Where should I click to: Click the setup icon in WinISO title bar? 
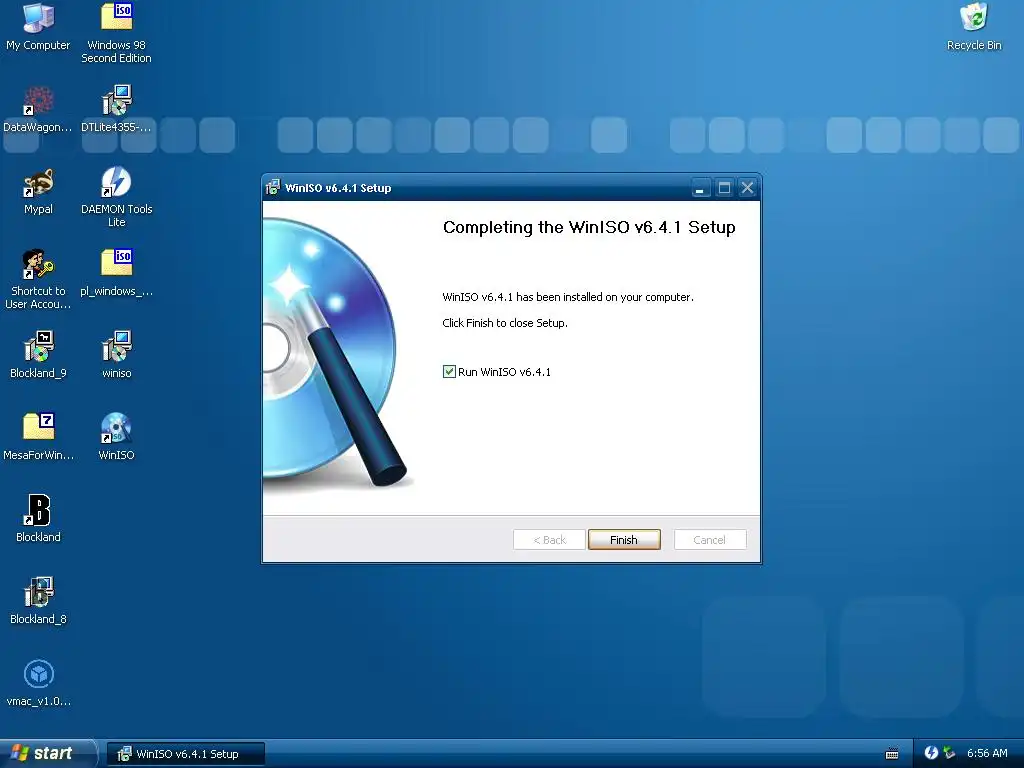tap(273, 187)
